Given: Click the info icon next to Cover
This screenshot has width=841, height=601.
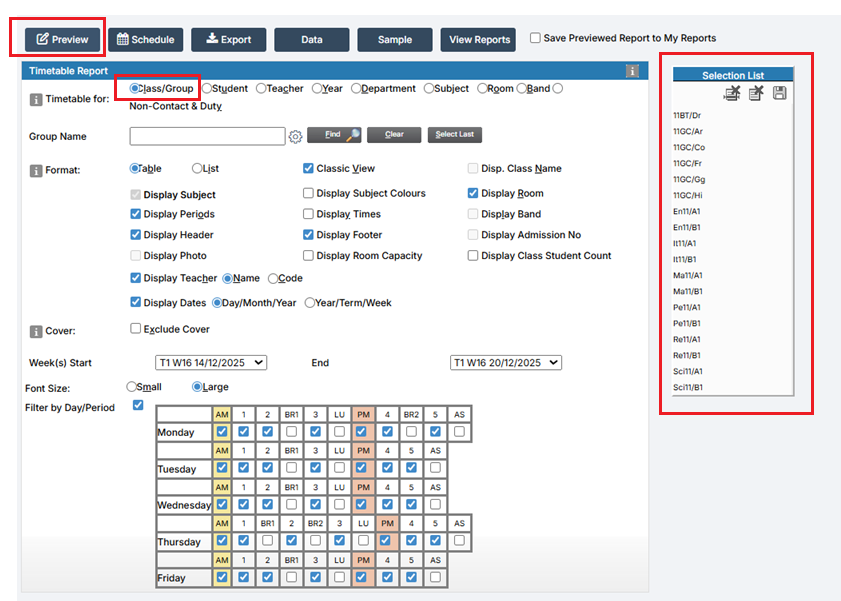Looking at the screenshot, I should tap(36, 331).
